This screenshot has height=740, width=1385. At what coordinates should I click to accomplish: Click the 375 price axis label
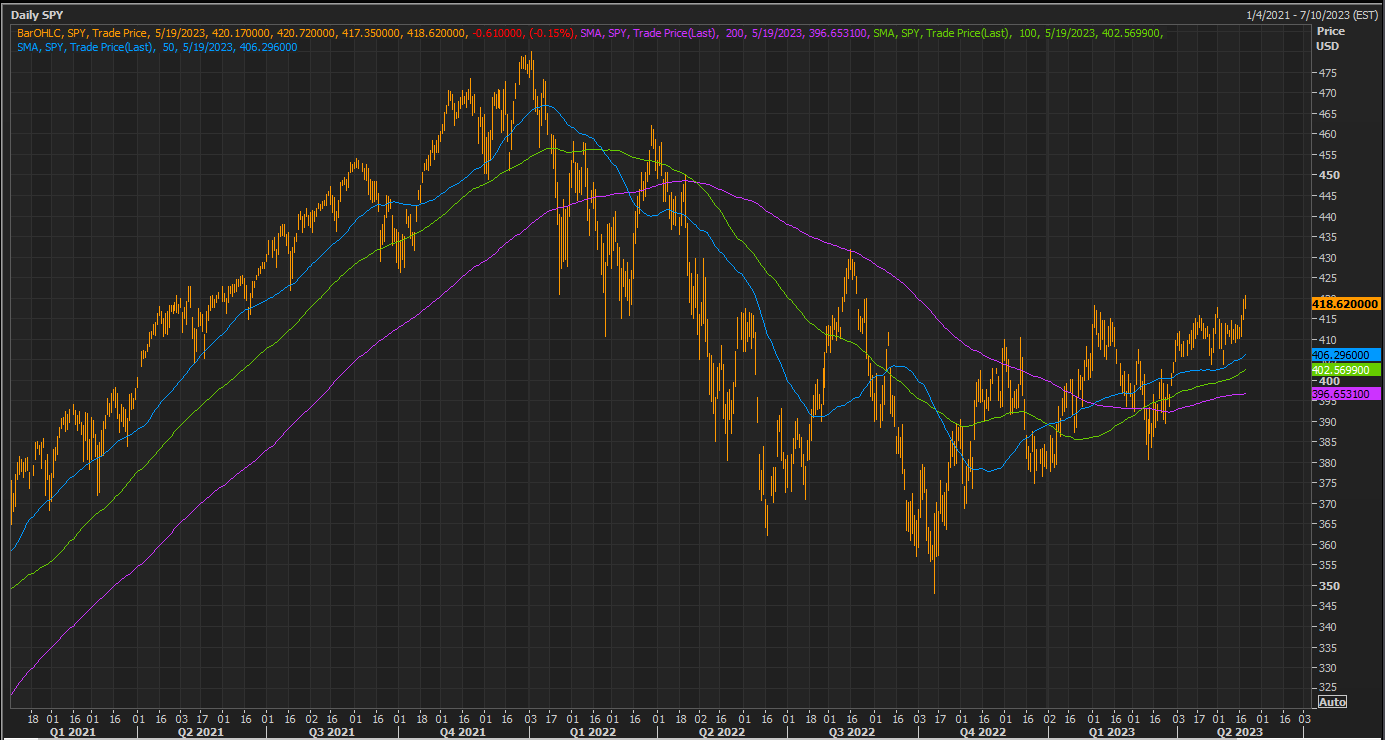pos(1326,483)
